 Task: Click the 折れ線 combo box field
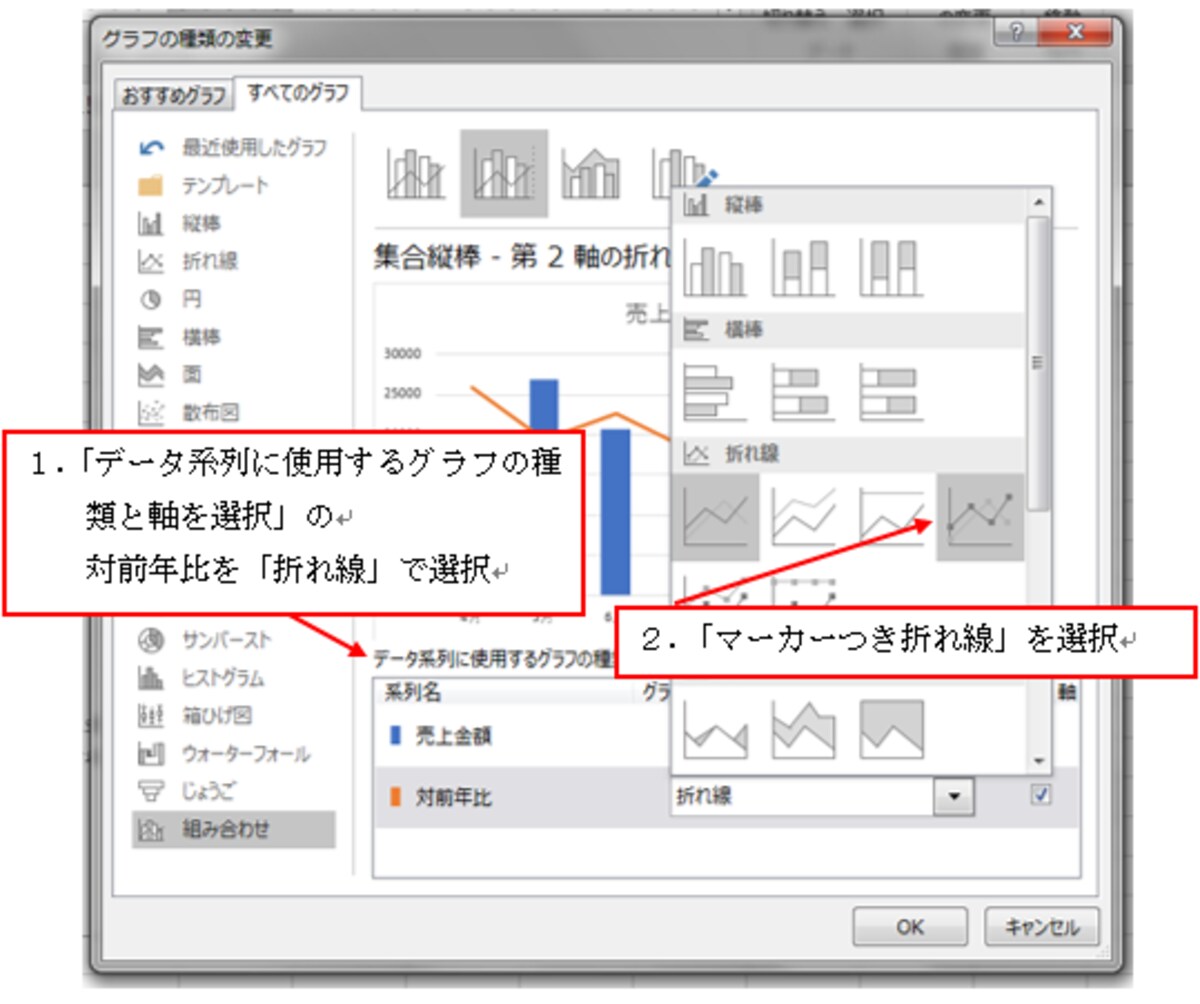pyautogui.click(x=802, y=796)
